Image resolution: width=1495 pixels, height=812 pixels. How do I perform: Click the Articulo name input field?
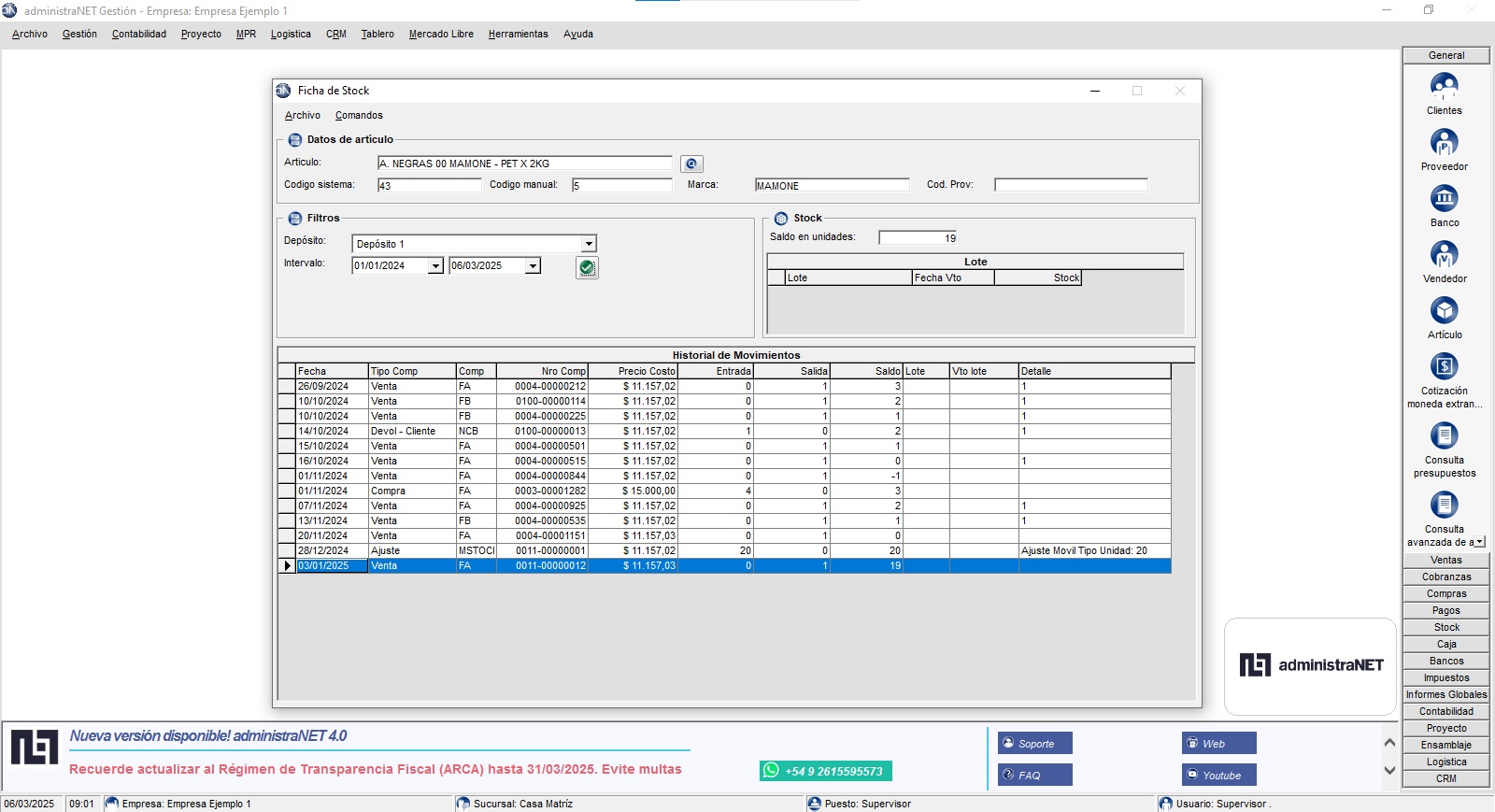tap(524, 164)
